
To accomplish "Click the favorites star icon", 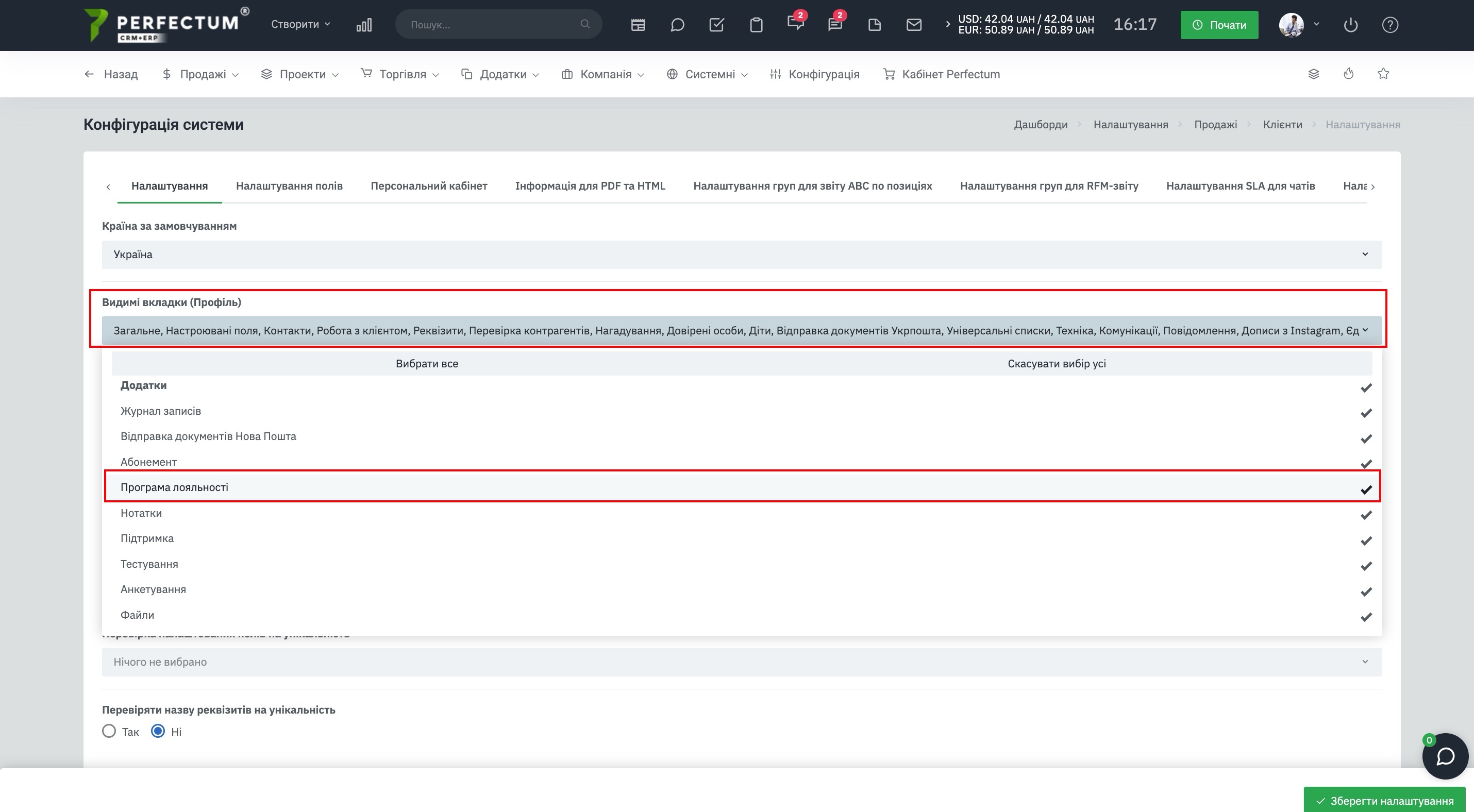I will coord(1384,74).
